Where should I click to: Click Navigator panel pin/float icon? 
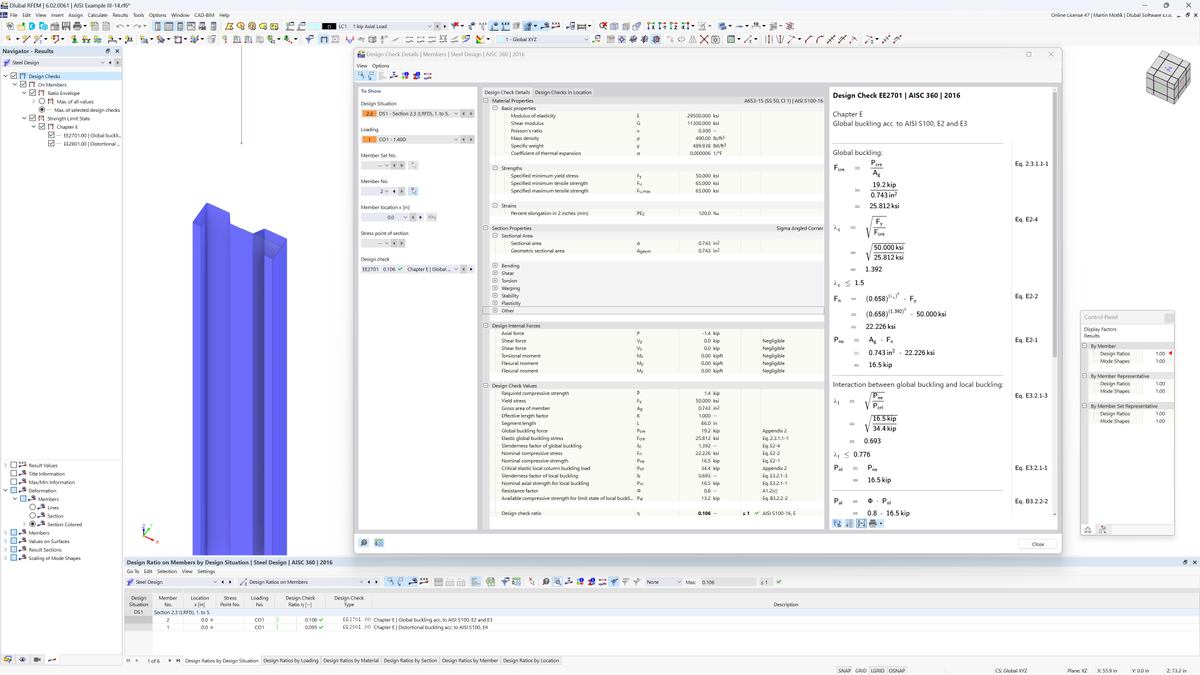(108, 51)
